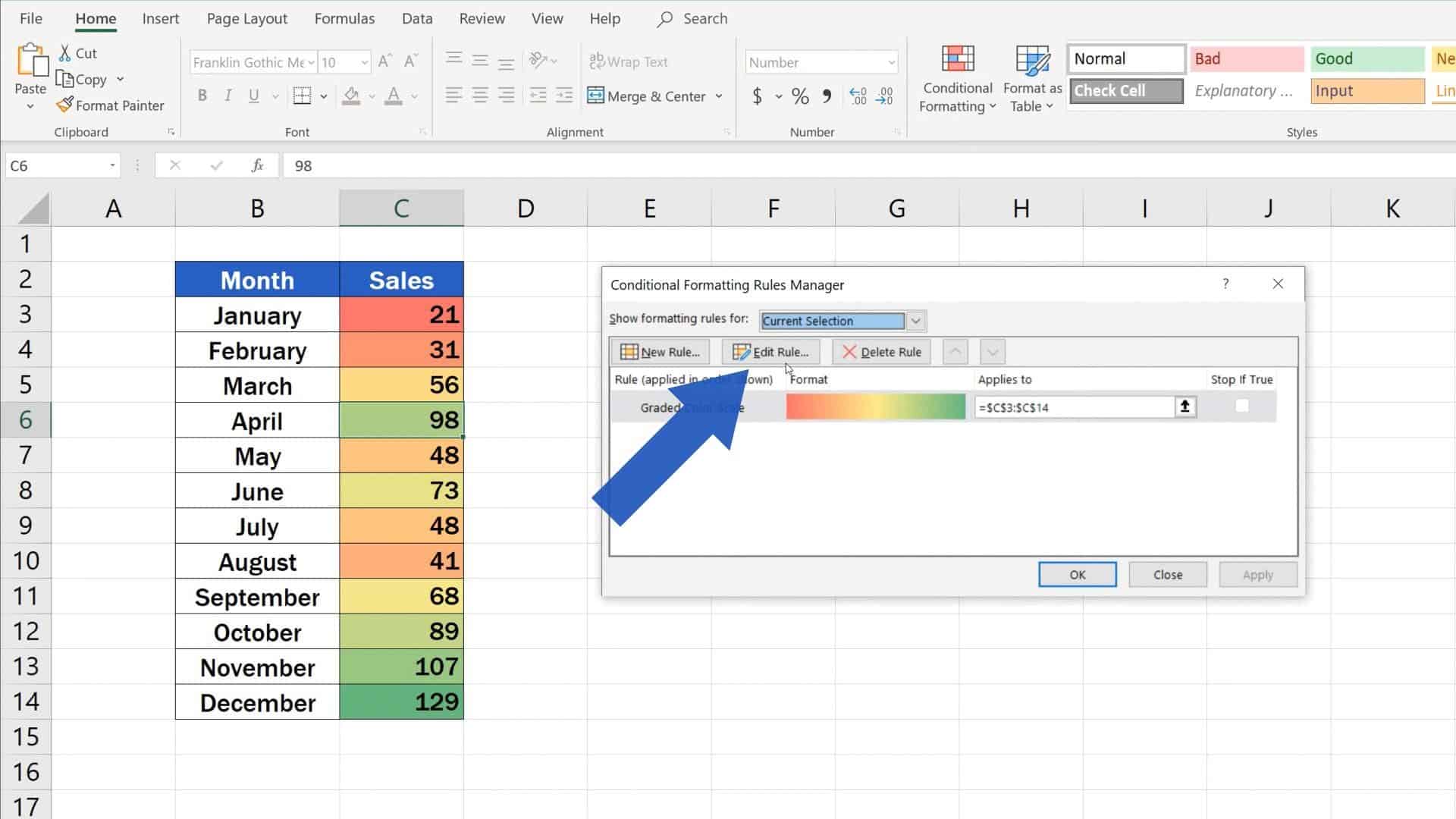The height and width of the screenshot is (819, 1456).
Task: Click the Applies to range field
Action: [x=1077, y=406]
